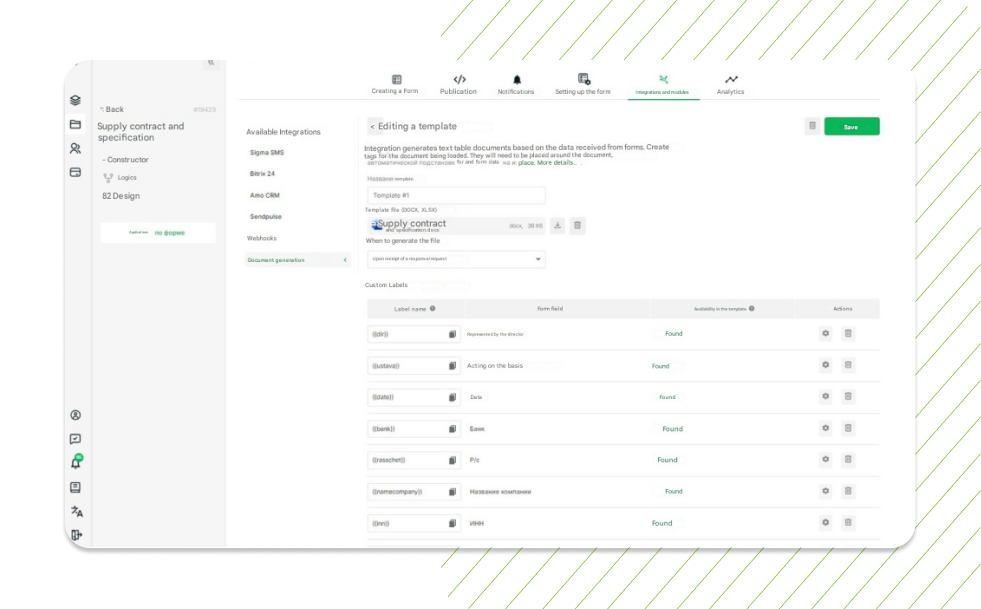Click the layers icon in left sidebar
981x609 pixels.
[75, 100]
